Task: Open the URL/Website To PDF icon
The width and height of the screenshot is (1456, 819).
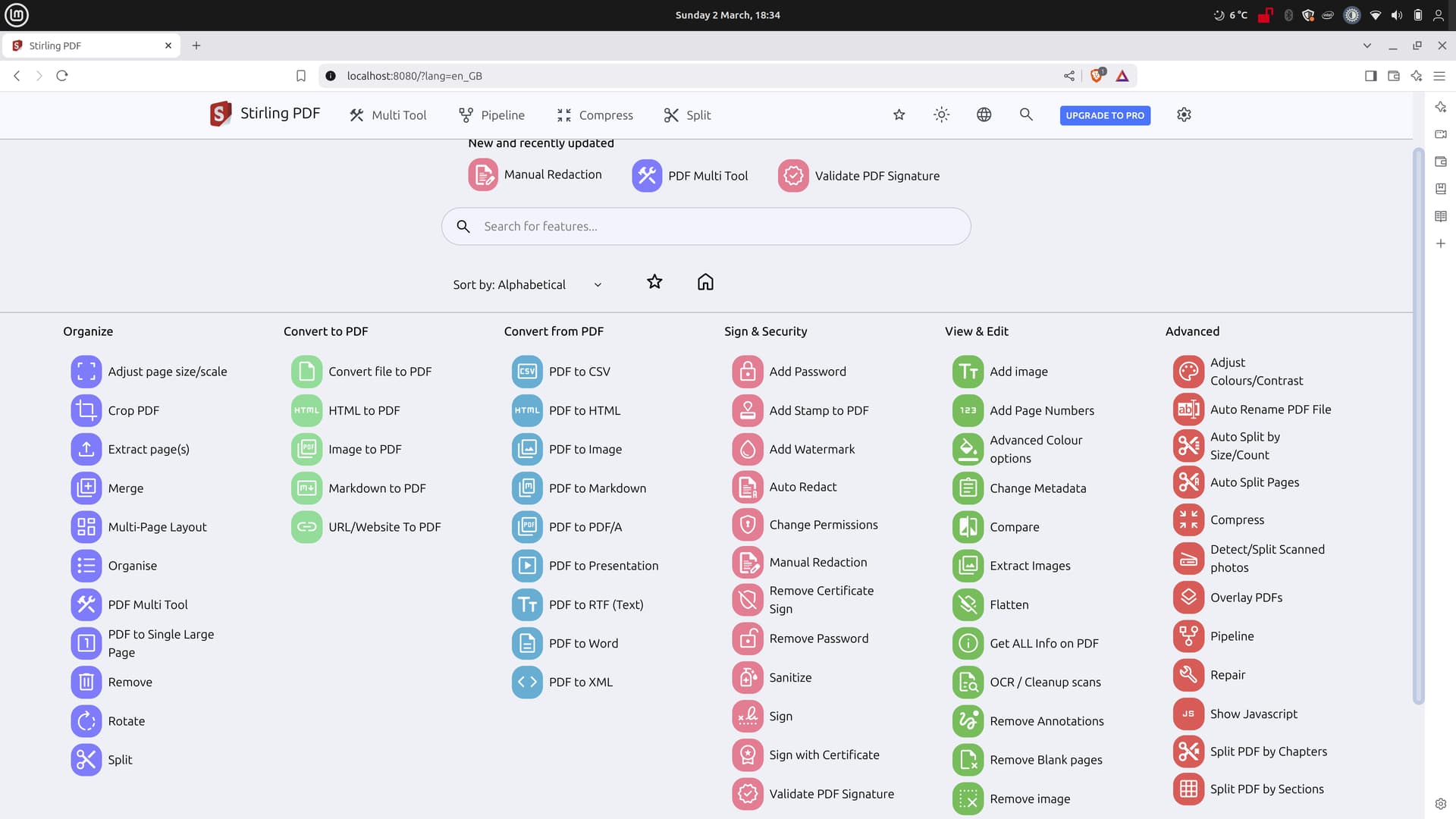Action: (306, 527)
